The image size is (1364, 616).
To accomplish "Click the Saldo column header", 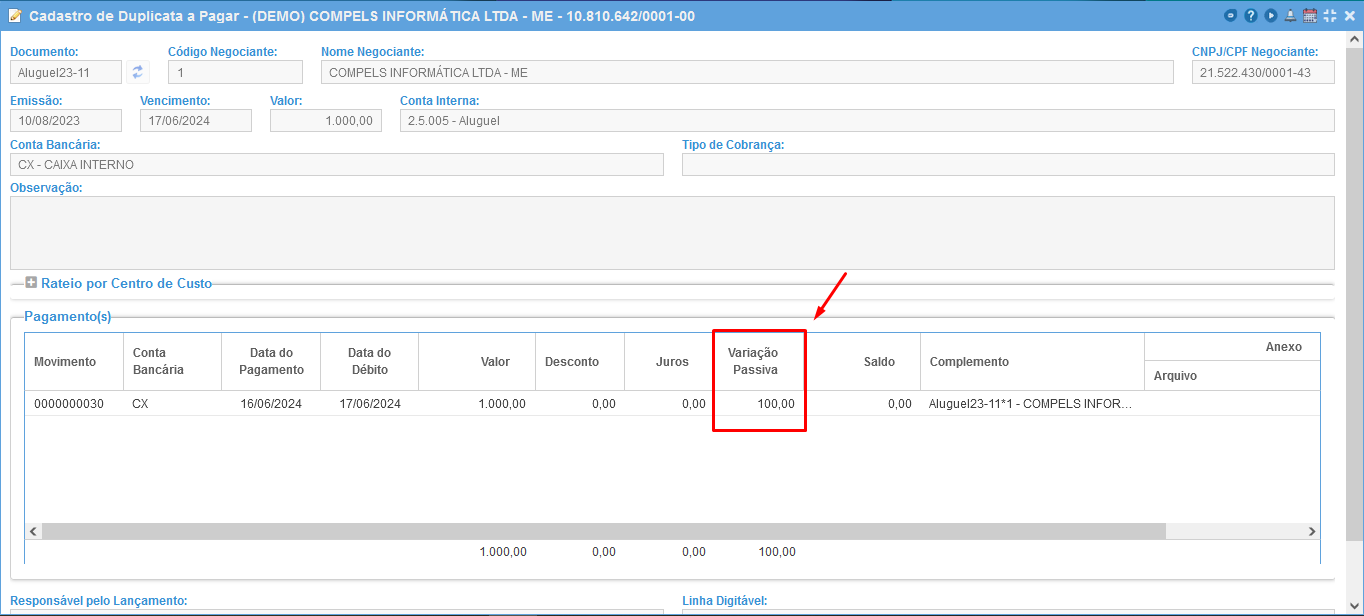I will tap(862, 361).
